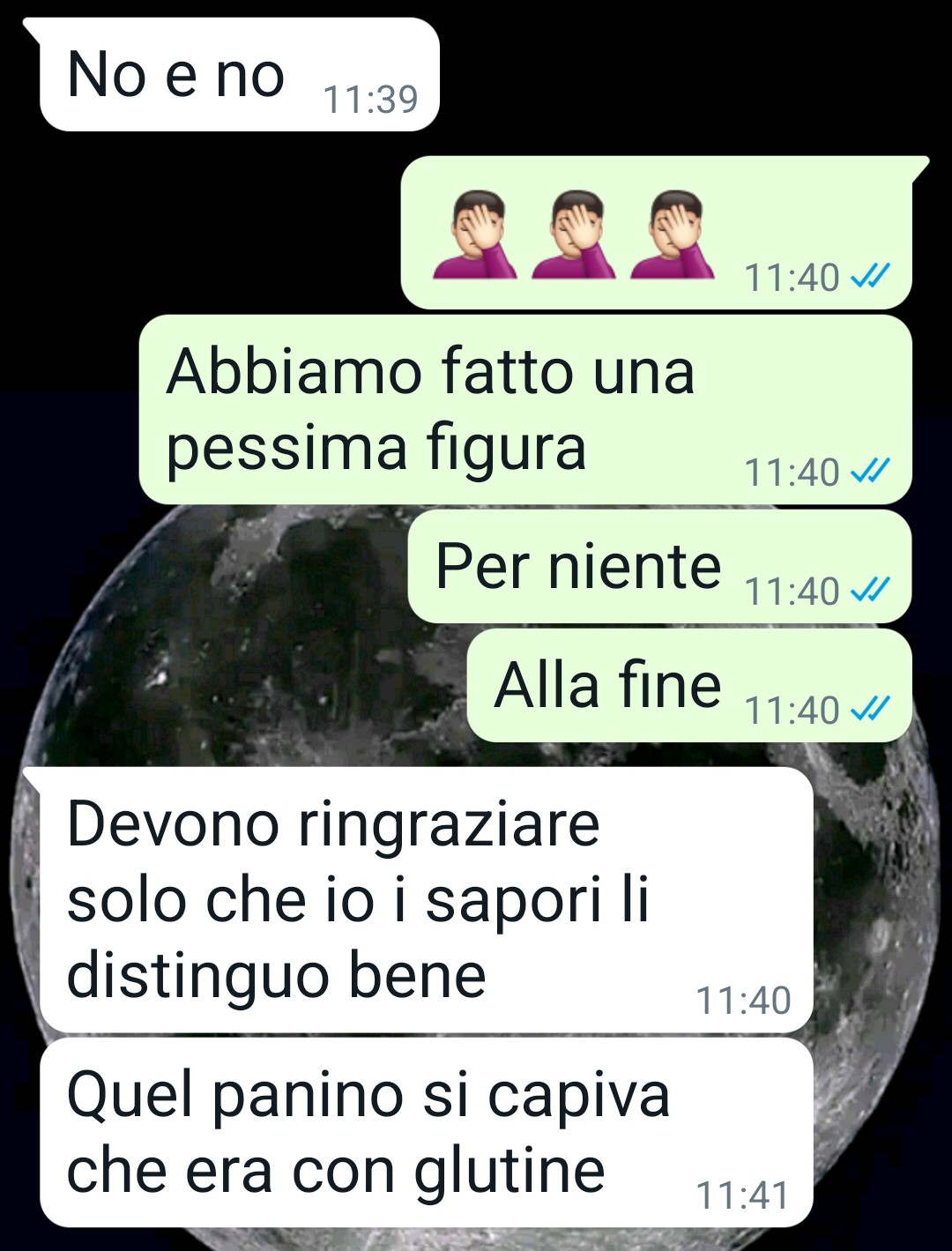
Task: Click the blue ticks on 'Per niente' message
Action: coord(870,589)
